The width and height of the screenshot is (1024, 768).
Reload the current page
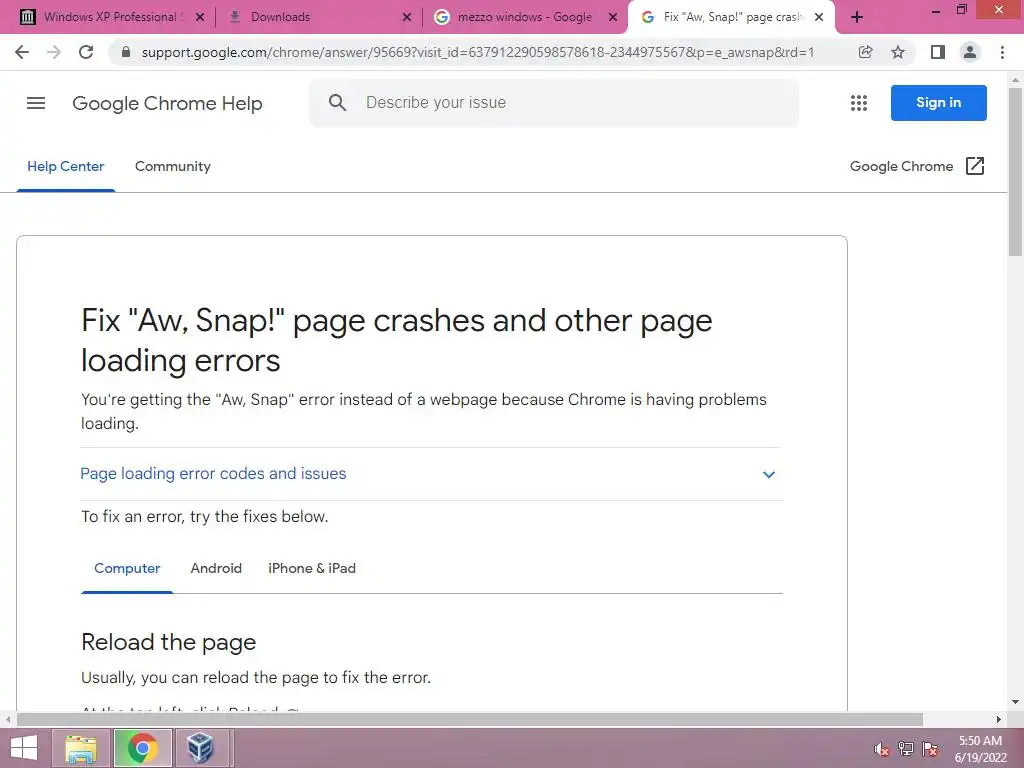[x=86, y=52]
